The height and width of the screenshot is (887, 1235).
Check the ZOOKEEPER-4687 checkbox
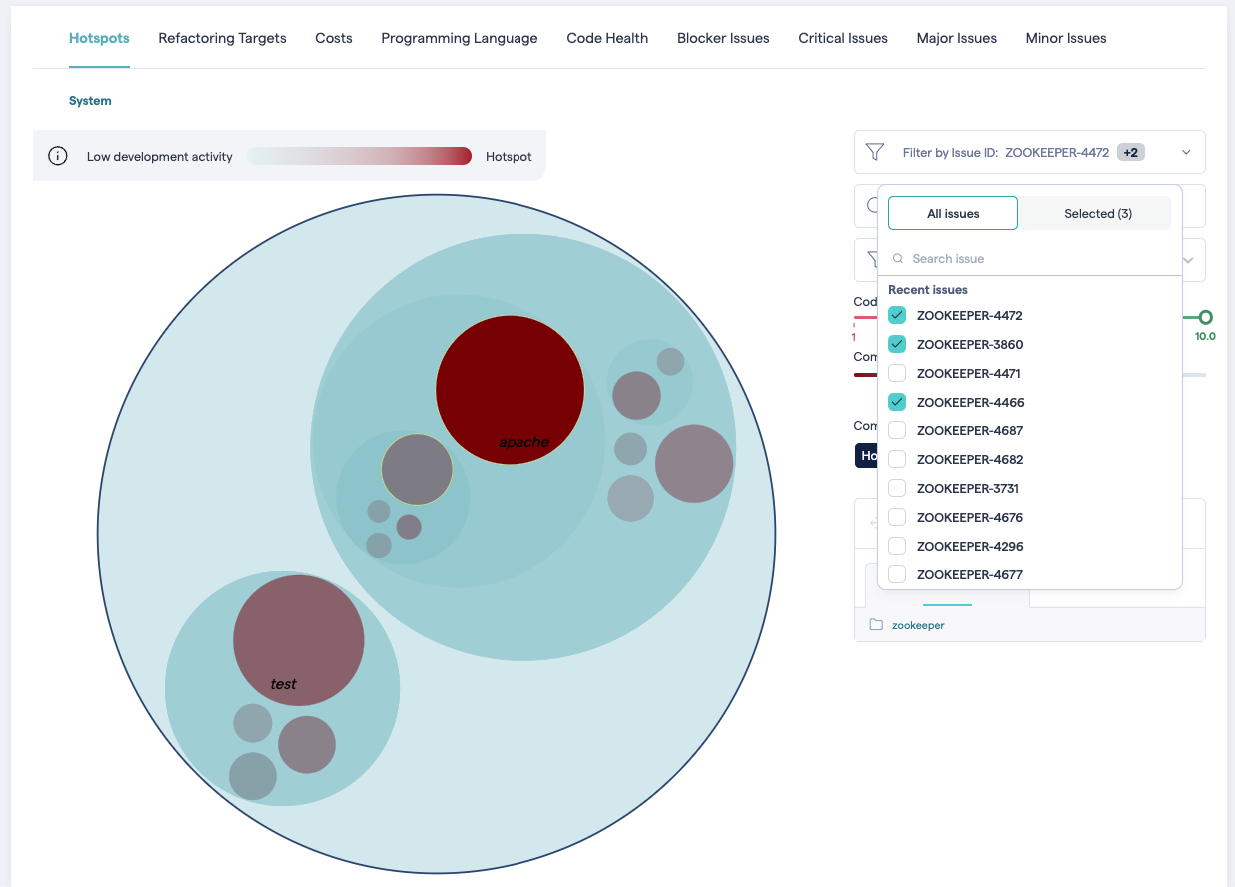896,430
